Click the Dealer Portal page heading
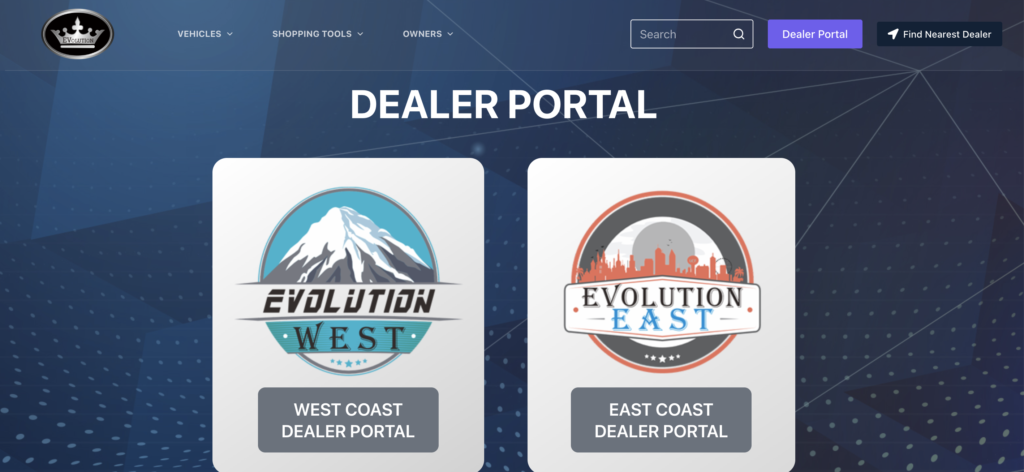Screen dimensions: 1024x472 pos(503,104)
